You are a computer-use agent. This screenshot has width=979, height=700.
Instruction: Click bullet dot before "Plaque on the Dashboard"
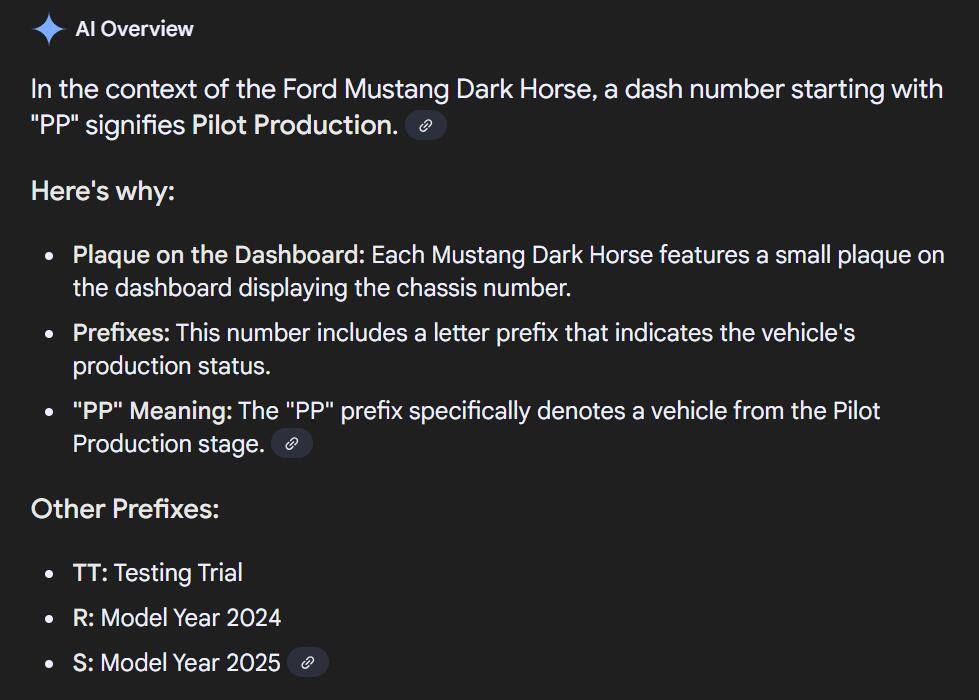tap(49, 255)
